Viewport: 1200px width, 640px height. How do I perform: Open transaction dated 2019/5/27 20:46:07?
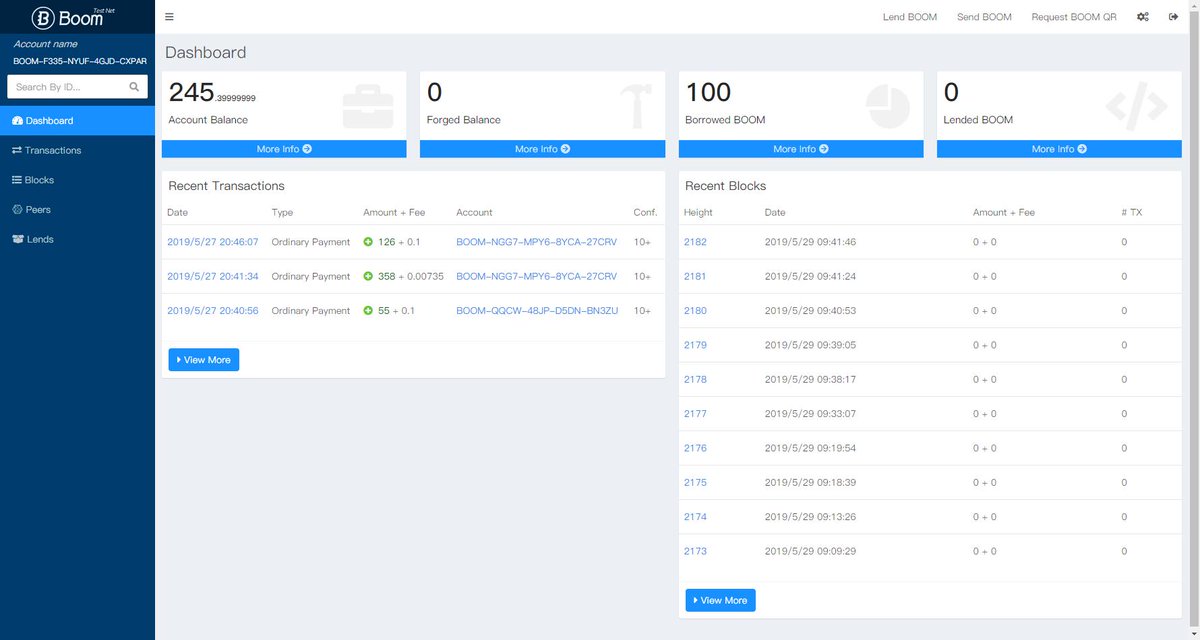[x=212, y=242]
